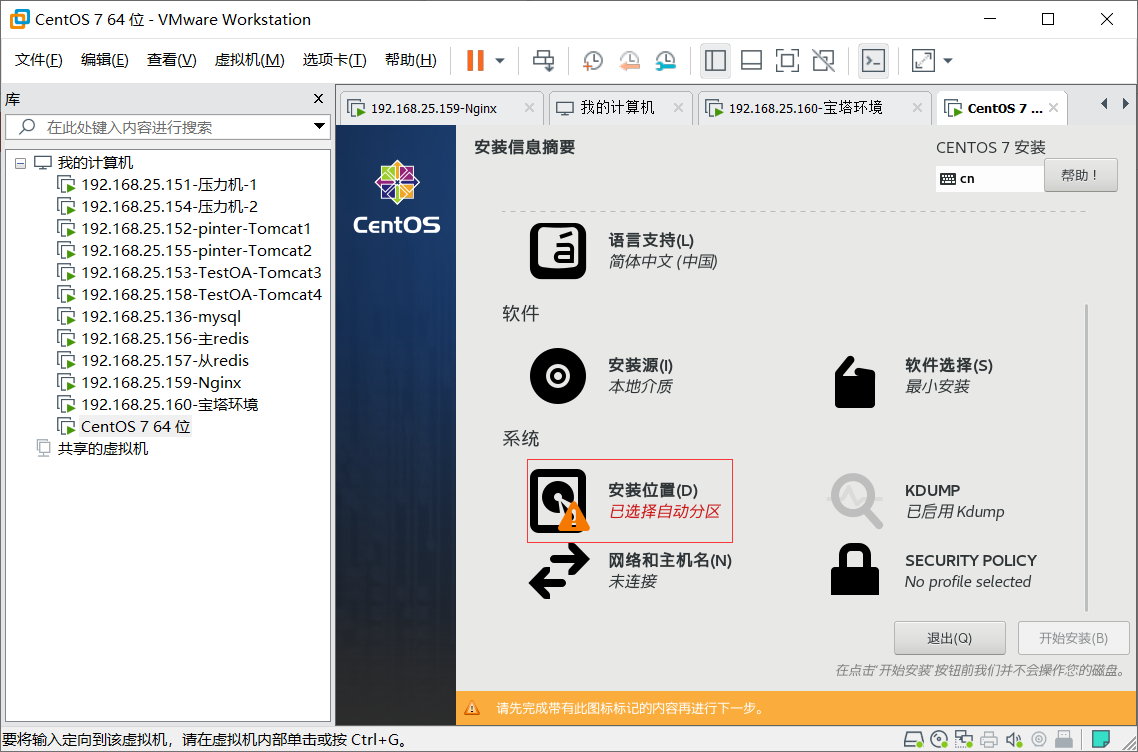
Task: Close the 我的计算机 tab
Action: click(678, 108)
